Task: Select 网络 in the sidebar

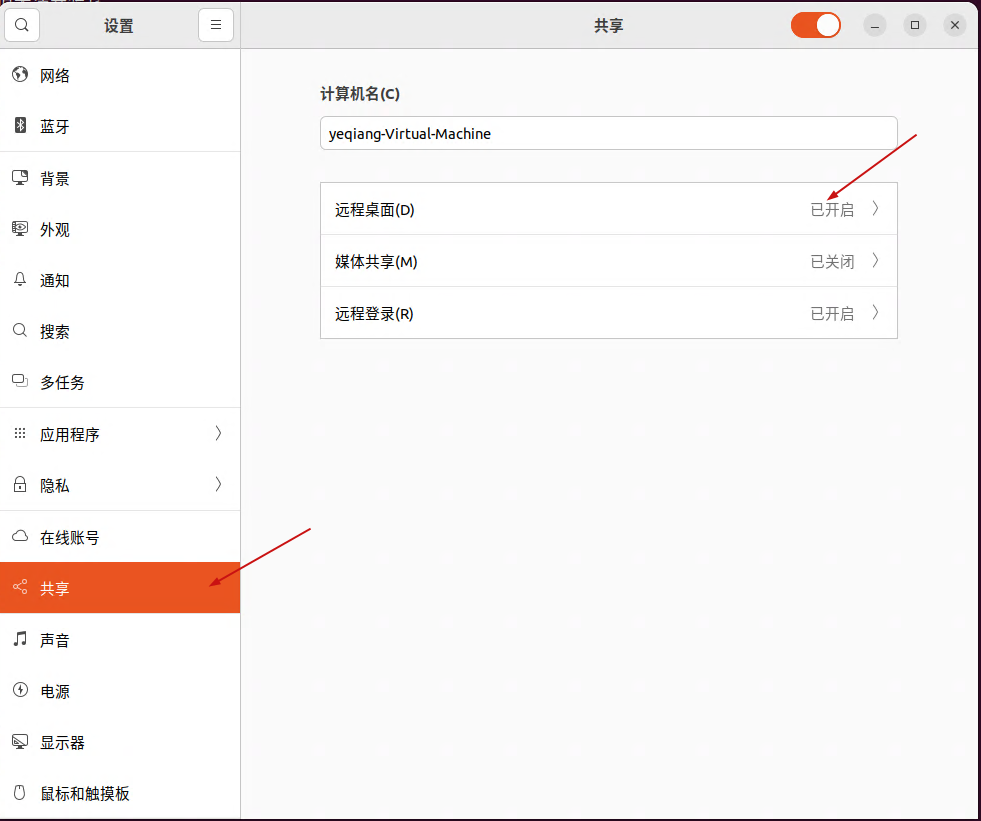Action: tap(120, 75)
